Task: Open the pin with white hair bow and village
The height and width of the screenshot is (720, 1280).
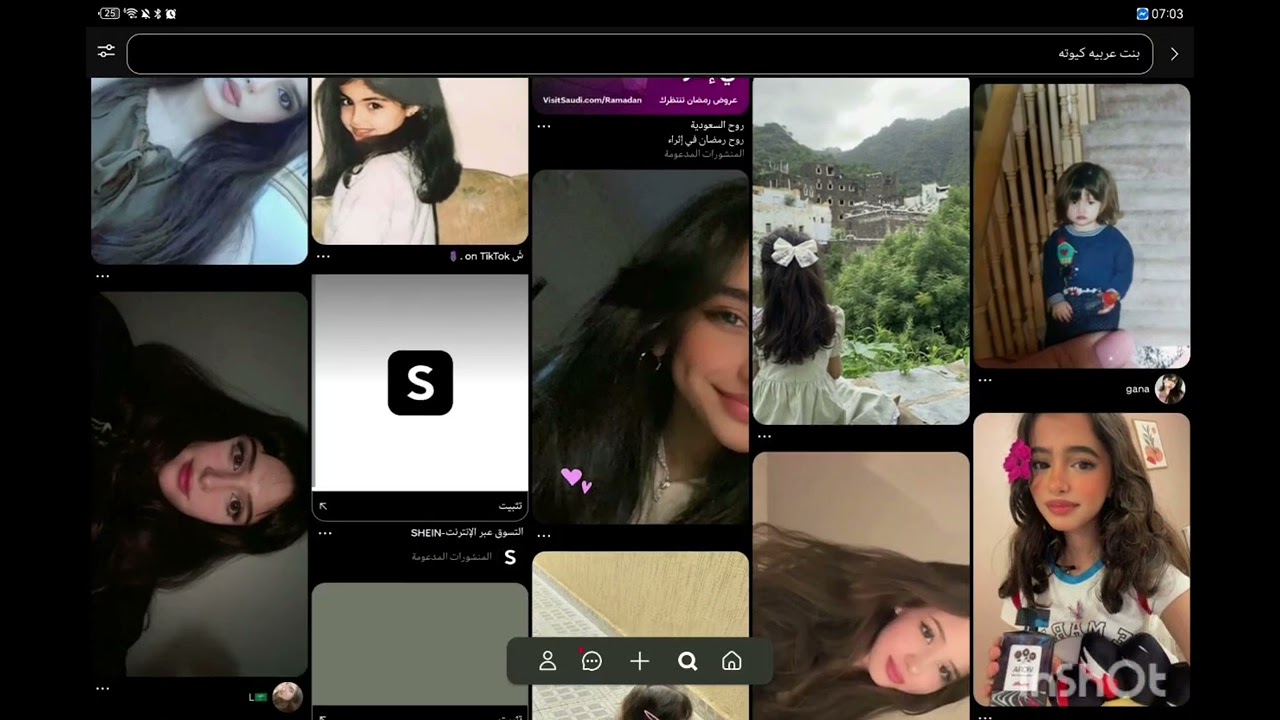Action: 861,251
